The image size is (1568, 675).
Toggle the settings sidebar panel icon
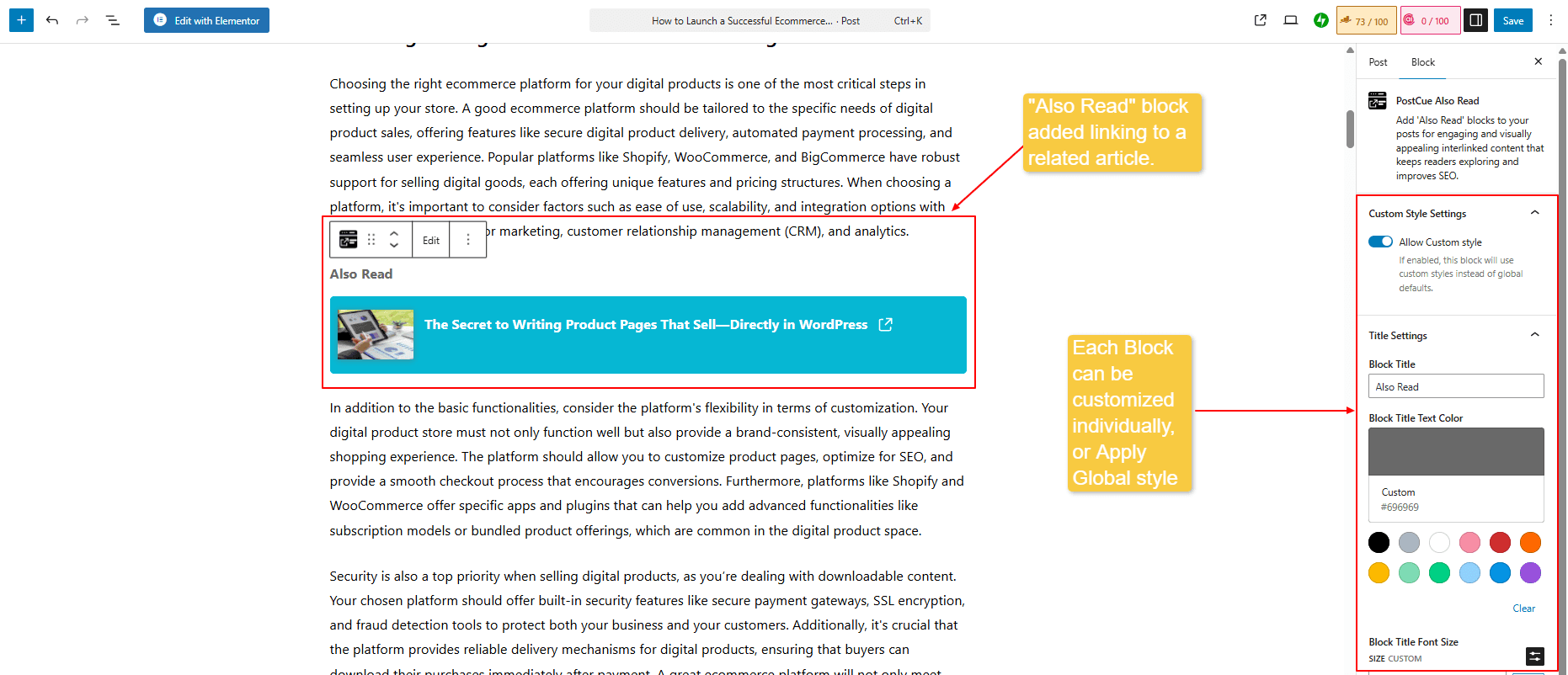1476,20
